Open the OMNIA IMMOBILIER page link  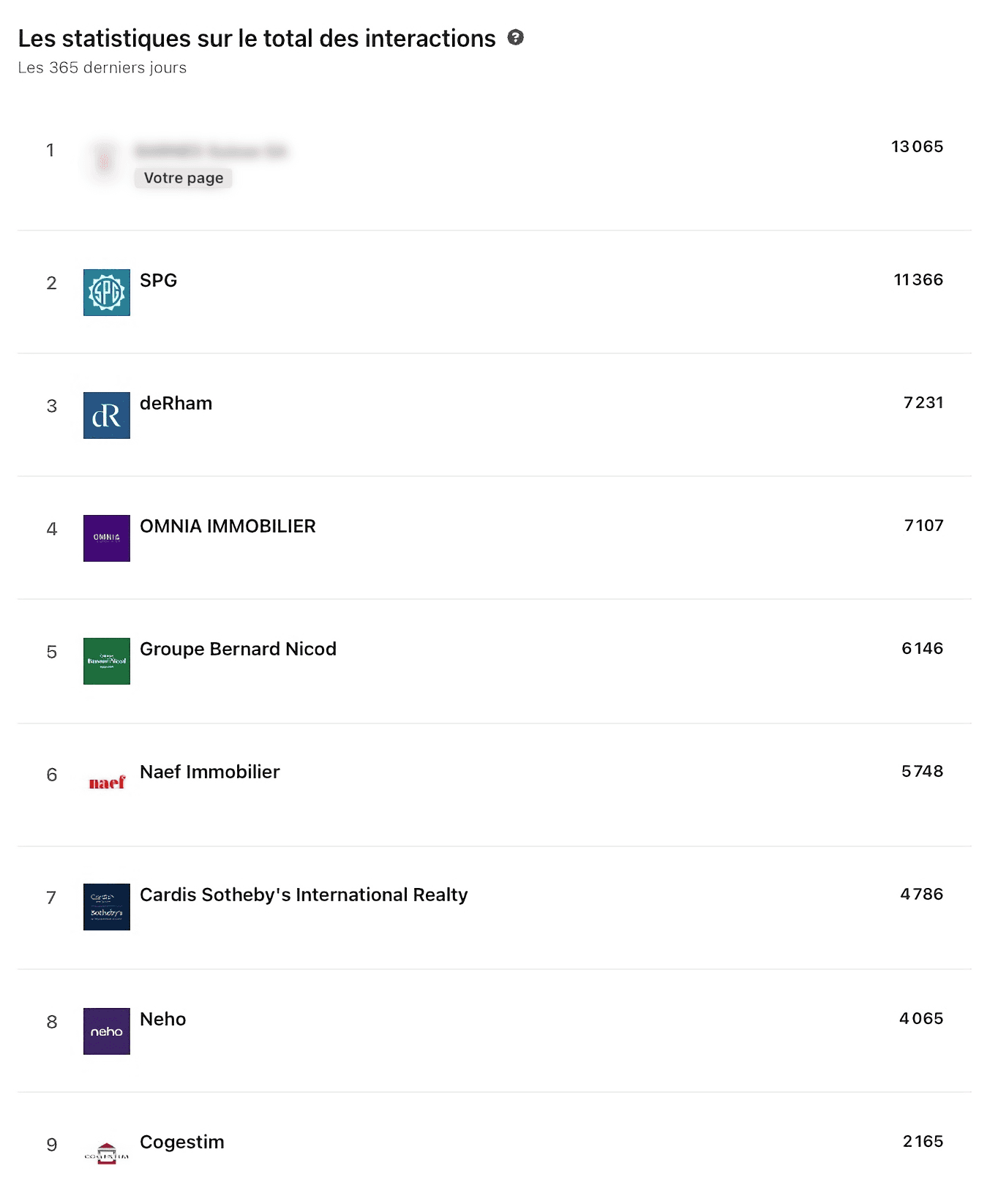click(x=228, y=526)
